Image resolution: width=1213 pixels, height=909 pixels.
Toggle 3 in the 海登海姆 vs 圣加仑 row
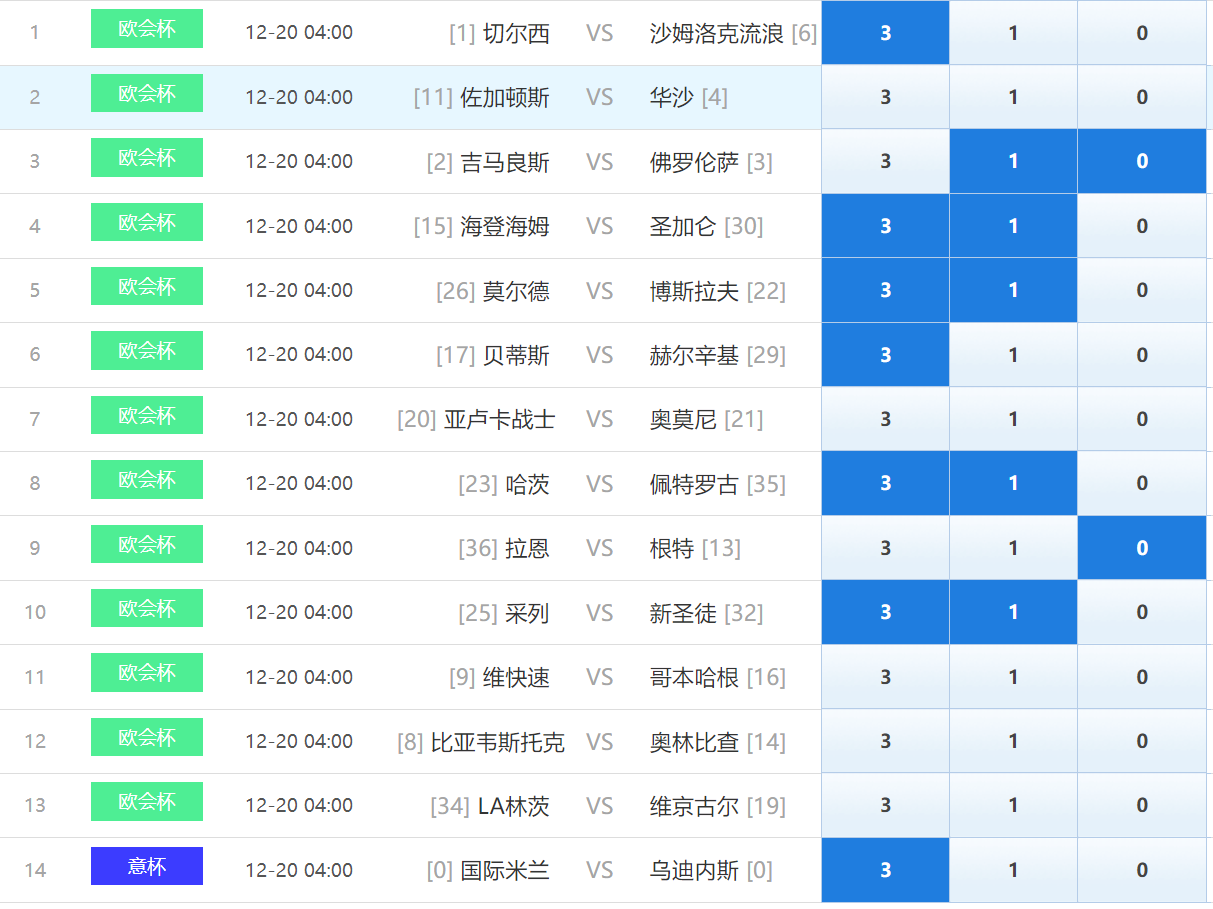(x=885, y=226)
